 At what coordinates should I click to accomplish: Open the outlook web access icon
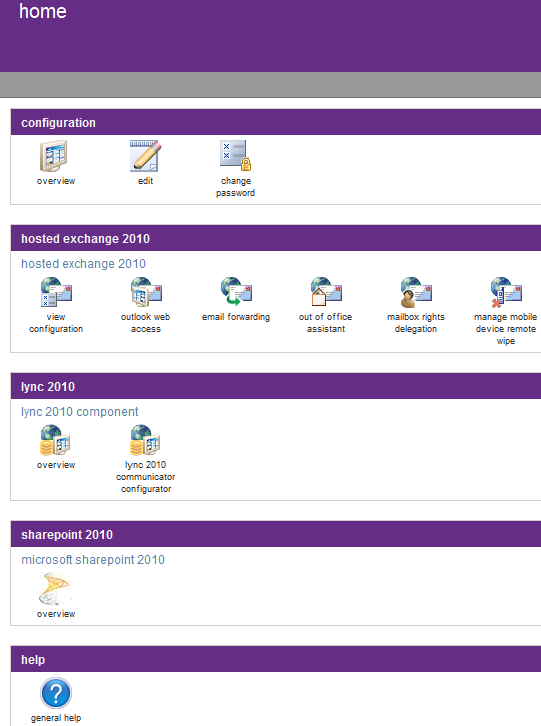click(x=145, y=292)
